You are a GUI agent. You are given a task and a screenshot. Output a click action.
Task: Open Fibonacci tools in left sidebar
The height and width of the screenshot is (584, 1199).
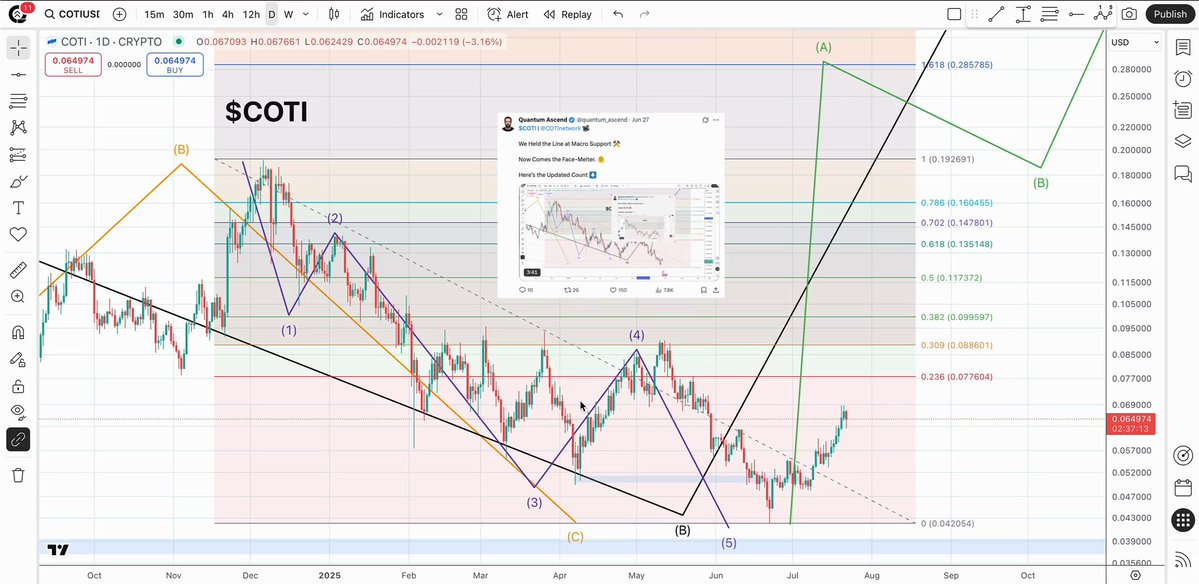(18, 100)
